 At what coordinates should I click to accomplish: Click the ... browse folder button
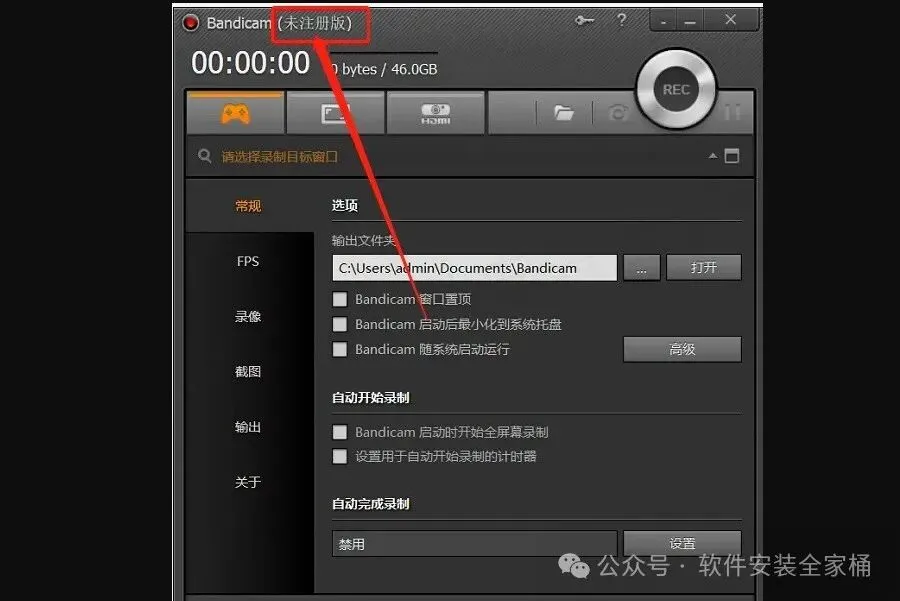click(x=641, y=268)
